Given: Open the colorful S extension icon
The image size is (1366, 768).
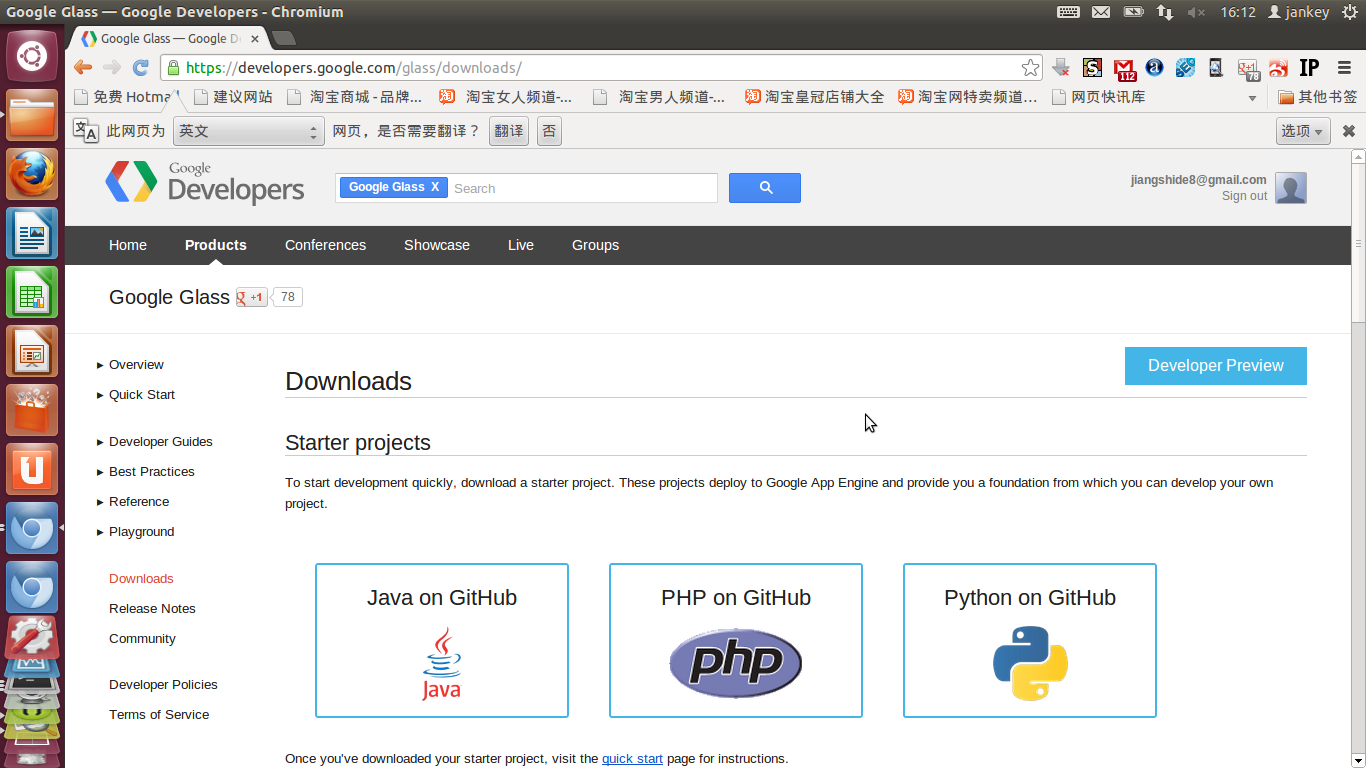Looking at the screenshot, I should [1093, 68].
